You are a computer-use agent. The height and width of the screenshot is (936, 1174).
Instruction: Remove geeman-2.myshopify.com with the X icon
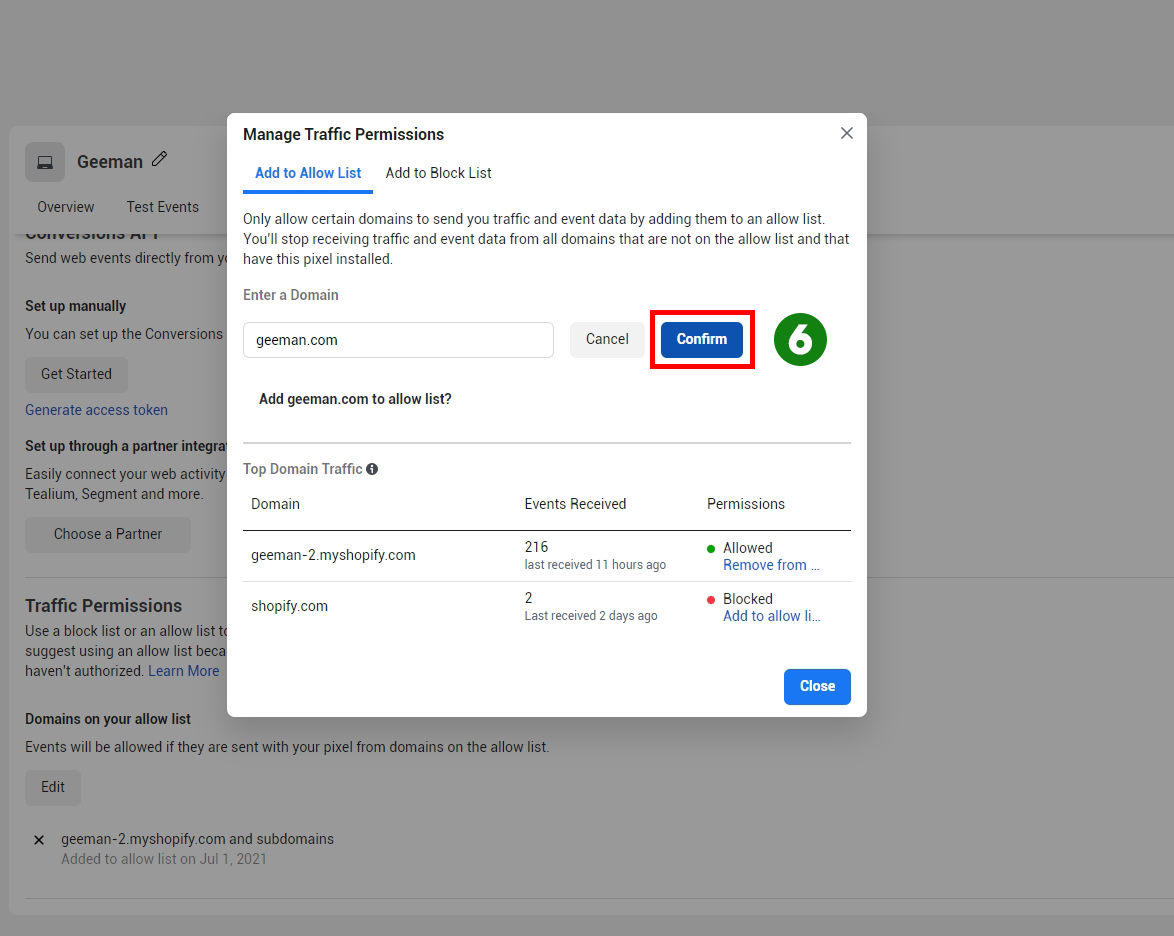click(39, 840)
